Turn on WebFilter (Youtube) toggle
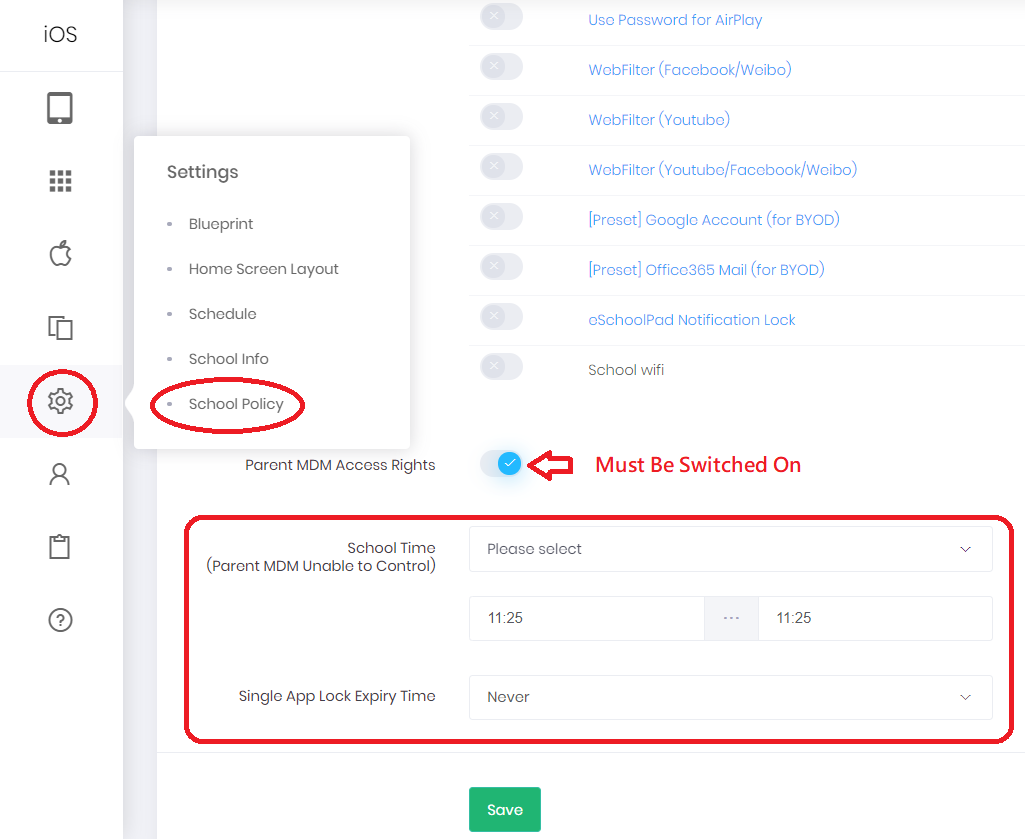1025x839 pixels. tap(501, 116)
